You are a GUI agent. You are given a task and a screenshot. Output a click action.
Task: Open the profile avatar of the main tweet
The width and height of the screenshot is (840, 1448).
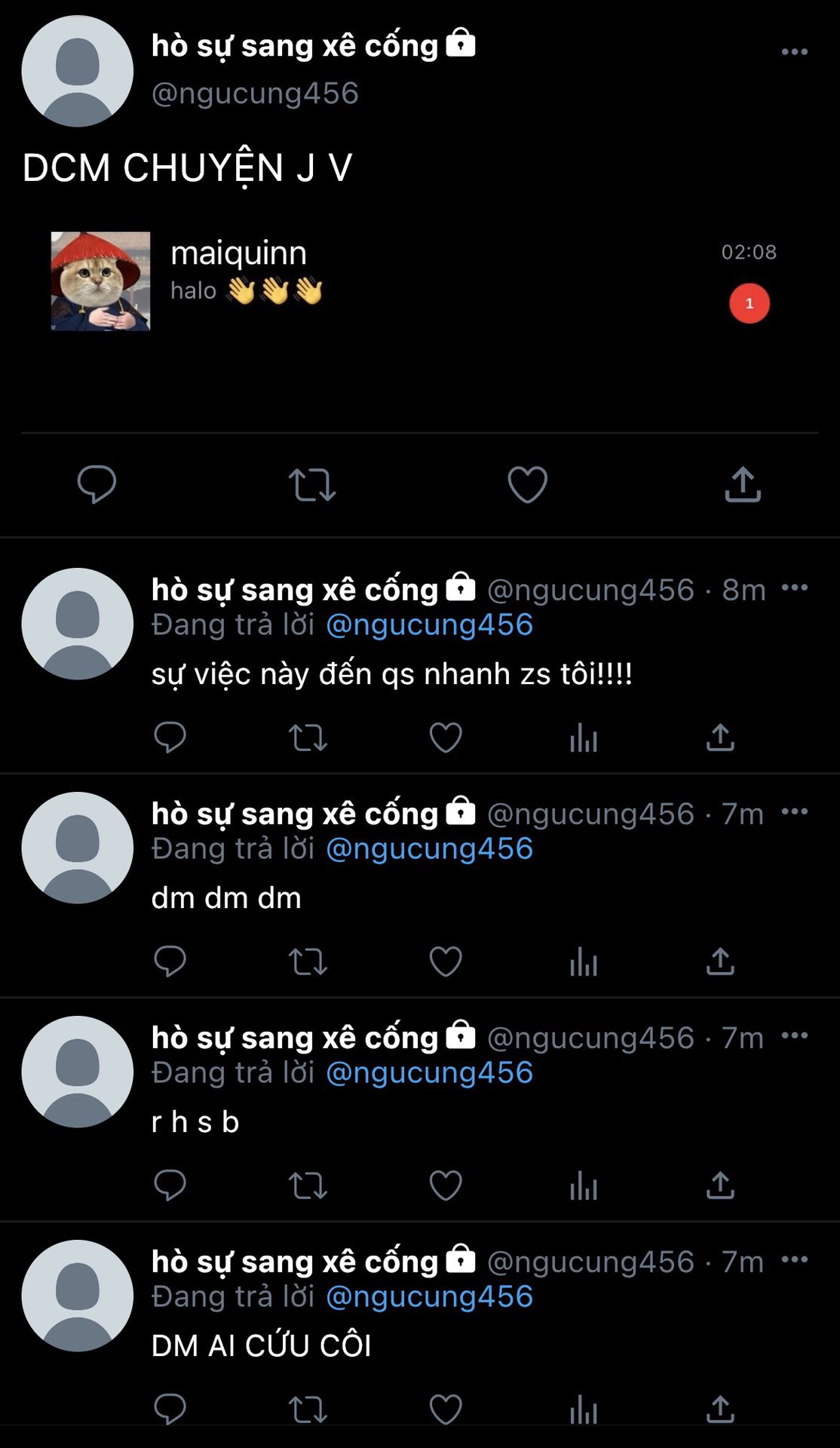[x=78, y=71]
